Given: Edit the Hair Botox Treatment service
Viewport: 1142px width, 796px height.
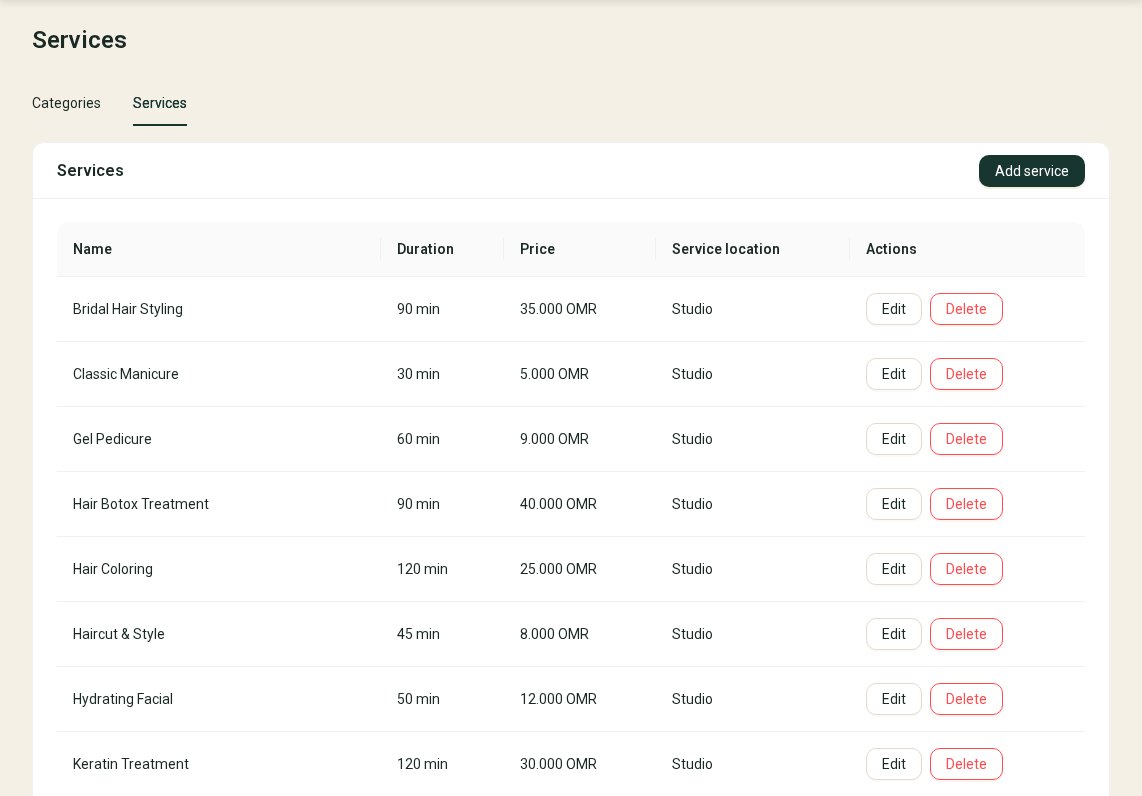Looking at the screenshot, I should [894, 504].
